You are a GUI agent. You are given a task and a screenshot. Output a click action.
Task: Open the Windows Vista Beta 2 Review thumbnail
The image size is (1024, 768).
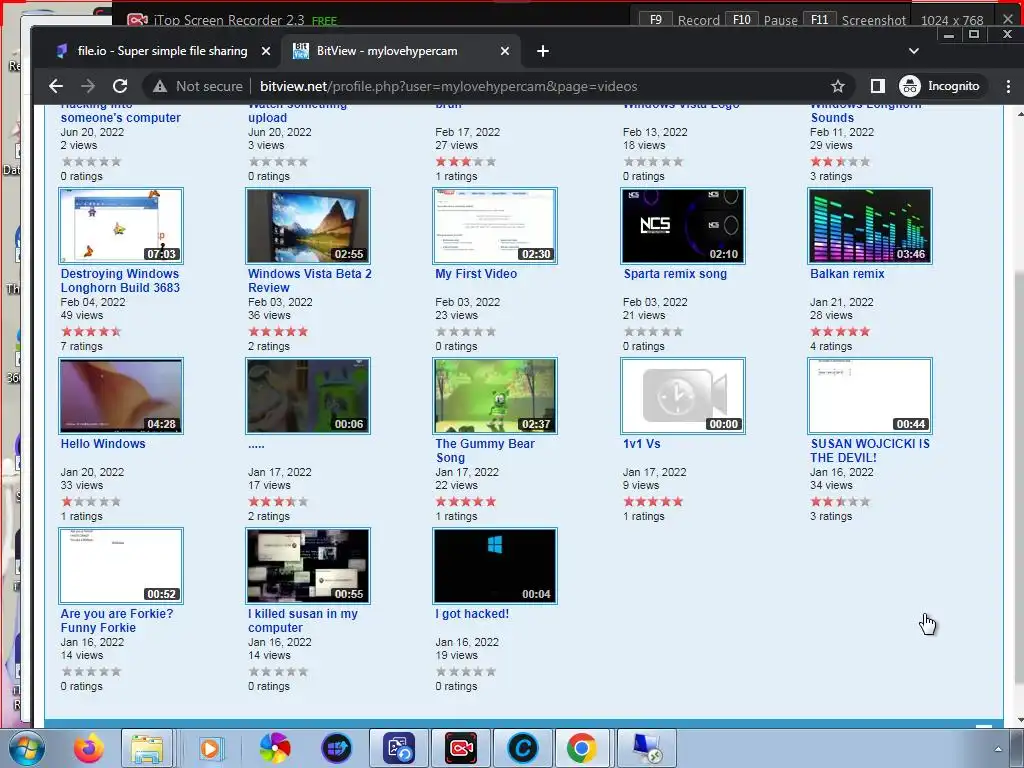click(308, 226)
